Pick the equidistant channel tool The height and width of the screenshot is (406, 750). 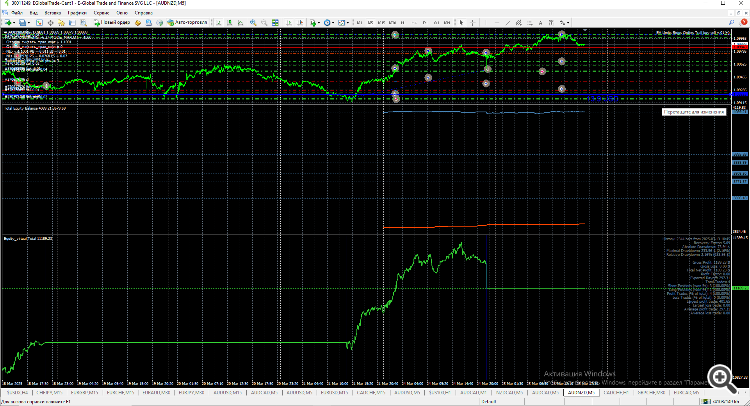pyautogui.click(x=518, y=22)
